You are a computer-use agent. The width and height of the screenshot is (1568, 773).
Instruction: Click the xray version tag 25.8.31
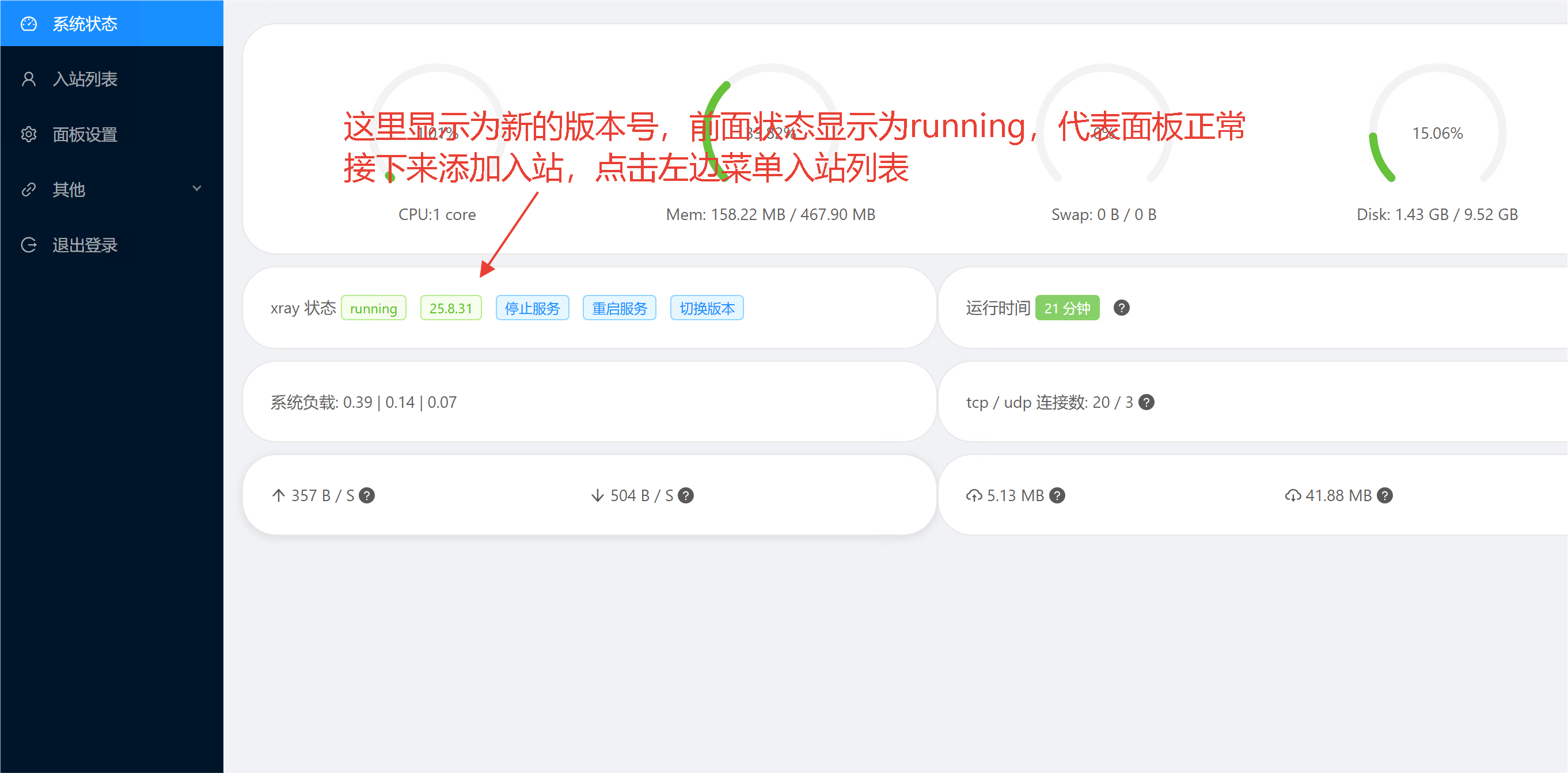coord(450,308)
